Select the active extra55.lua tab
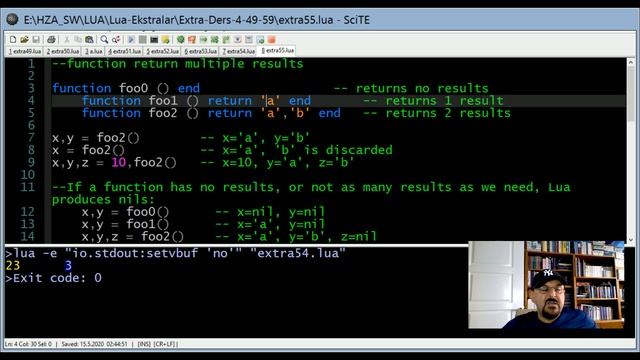The height and width of the screenshot is (360, 640). (277, 51)
